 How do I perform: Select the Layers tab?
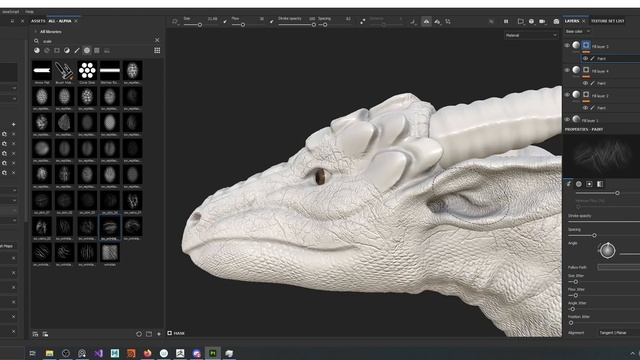(571, 21)
